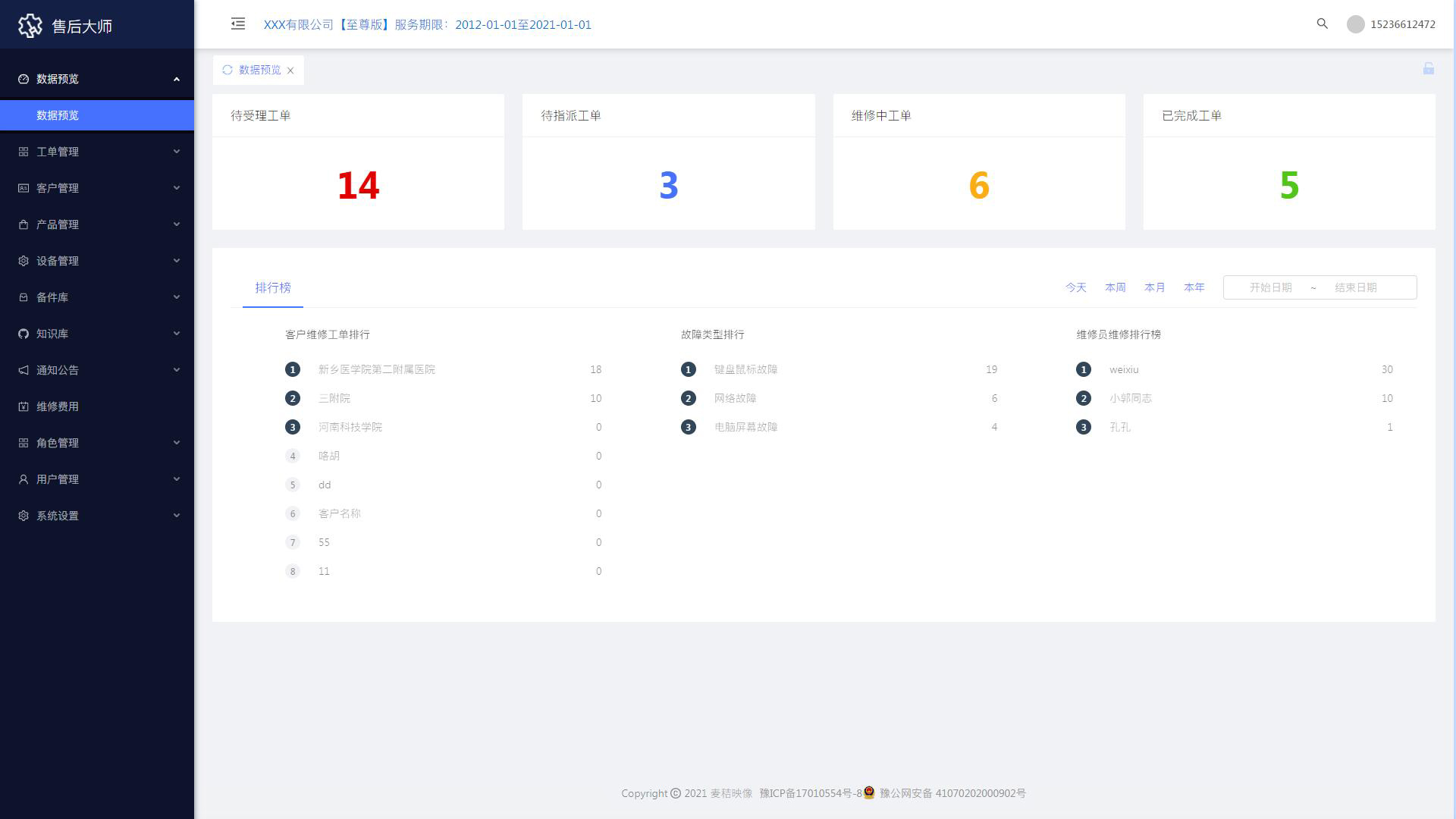Click the sidebar collapse hamburger icon
Image resolution: width=1456 pixels, height=819 pixels.
(x=238, y=24)
